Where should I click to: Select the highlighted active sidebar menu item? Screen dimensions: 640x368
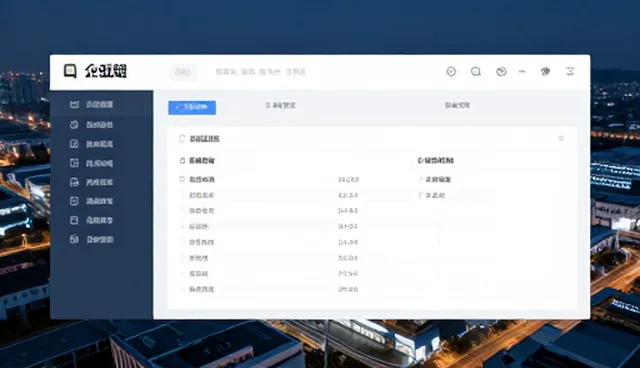tap(102, 104)
